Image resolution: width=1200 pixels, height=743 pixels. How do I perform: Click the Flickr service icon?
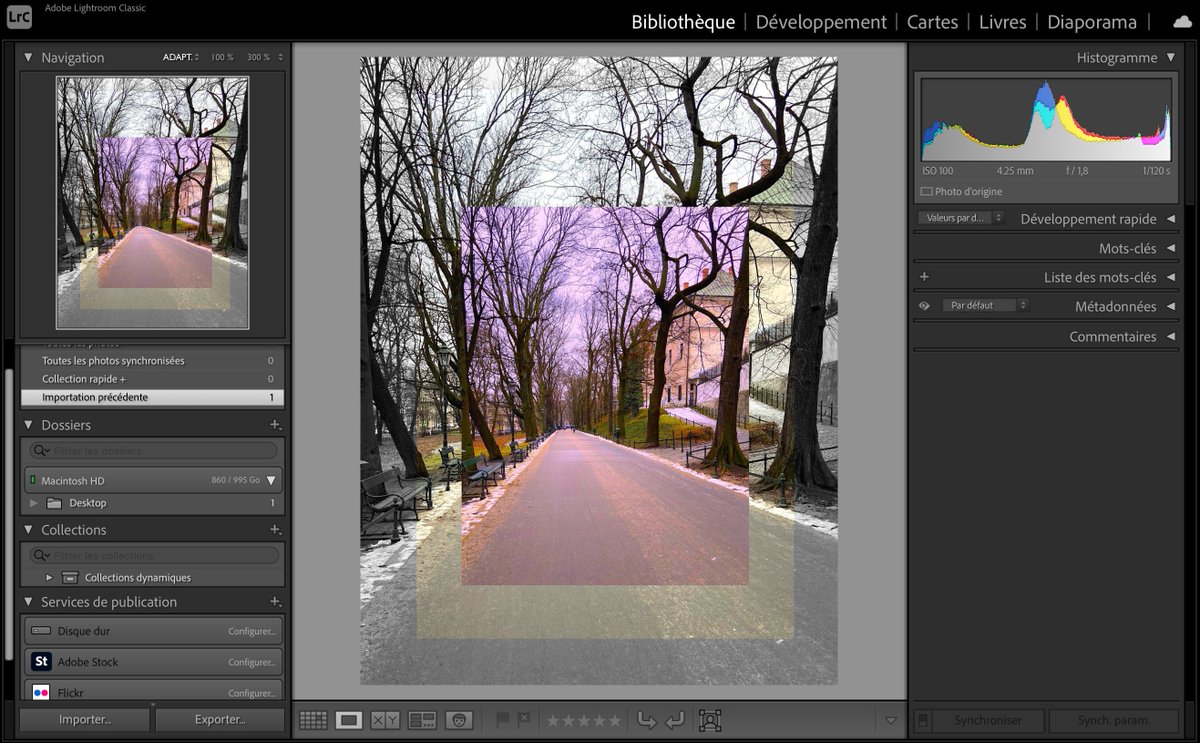pos(41,692)
